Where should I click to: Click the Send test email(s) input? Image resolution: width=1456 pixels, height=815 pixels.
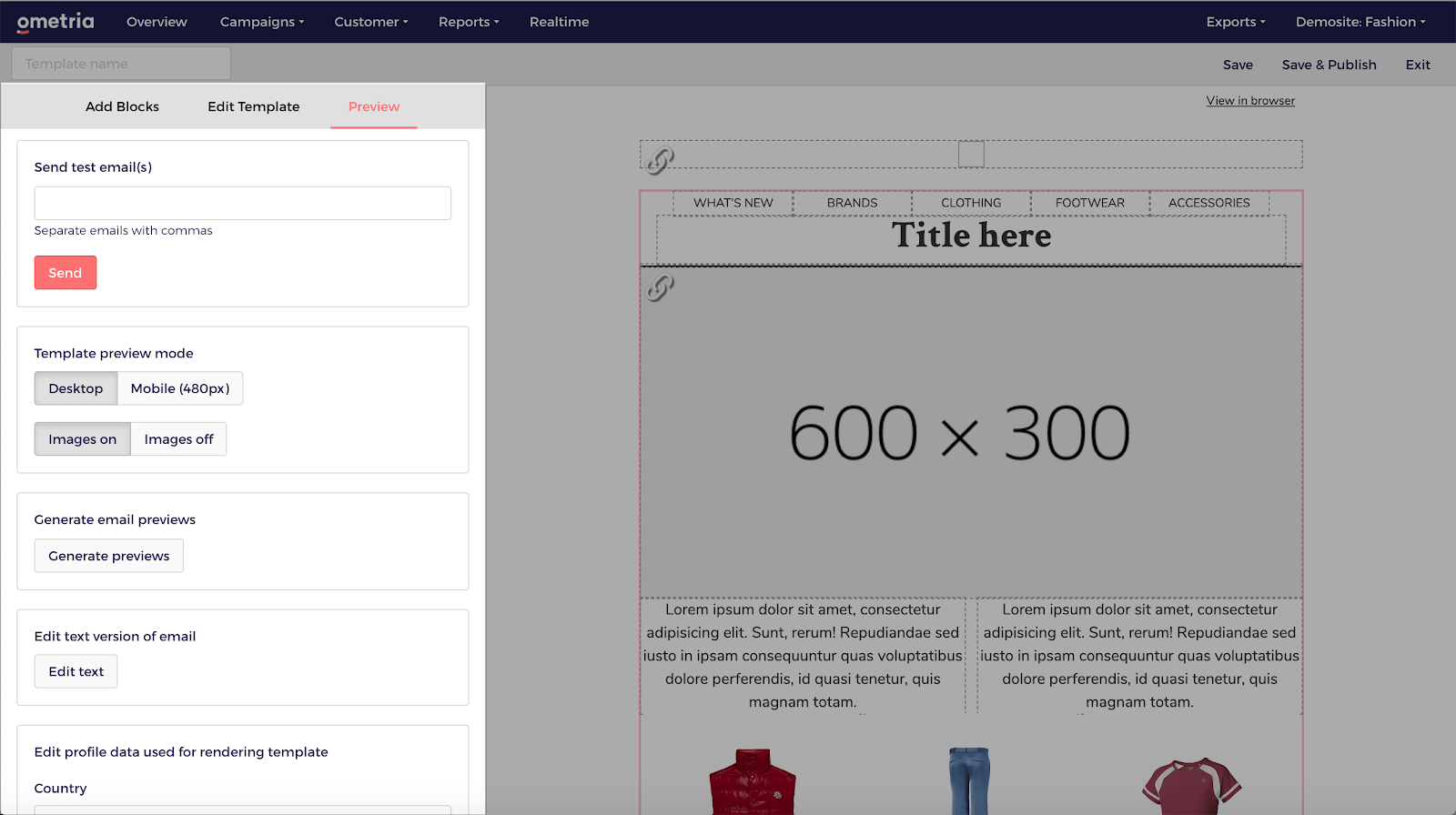(x=243, y=203)
